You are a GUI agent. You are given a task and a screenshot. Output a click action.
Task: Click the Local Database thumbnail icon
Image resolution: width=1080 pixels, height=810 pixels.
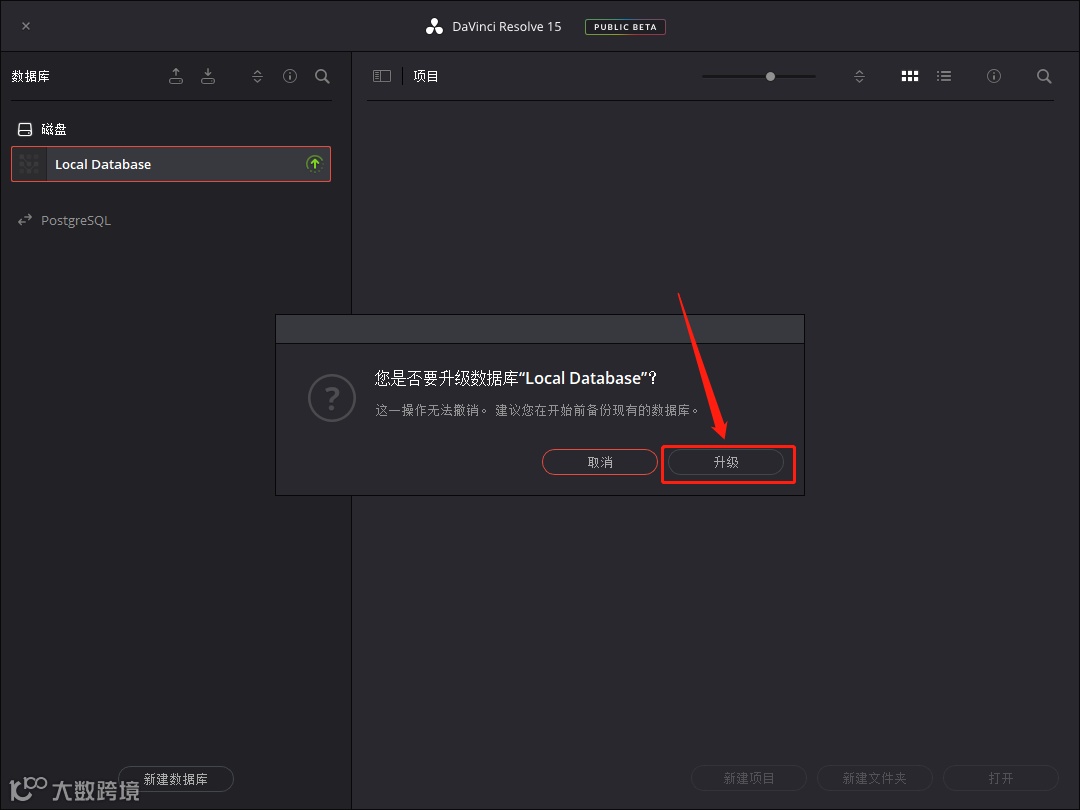(x=29, y=164)
